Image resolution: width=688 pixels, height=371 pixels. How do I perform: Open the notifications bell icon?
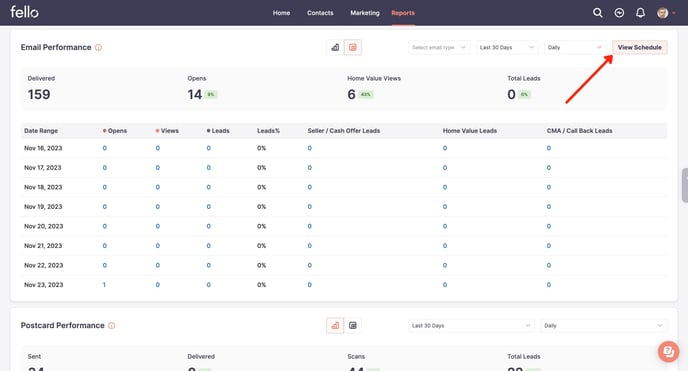641,13
